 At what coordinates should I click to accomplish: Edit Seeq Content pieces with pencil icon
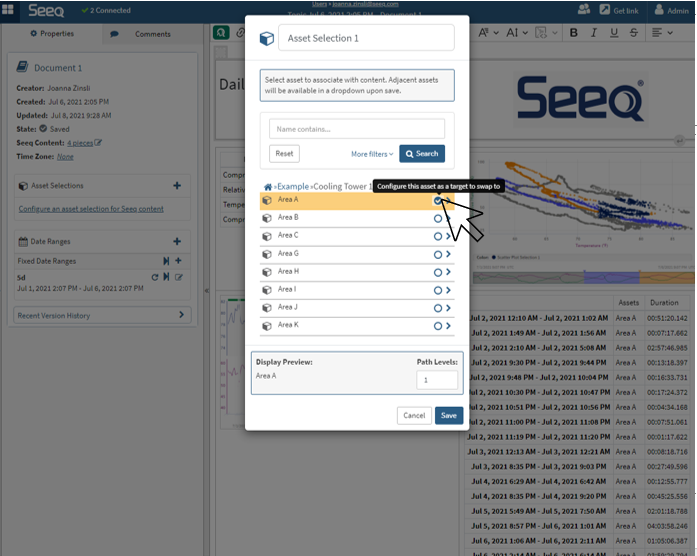[98, 143]
